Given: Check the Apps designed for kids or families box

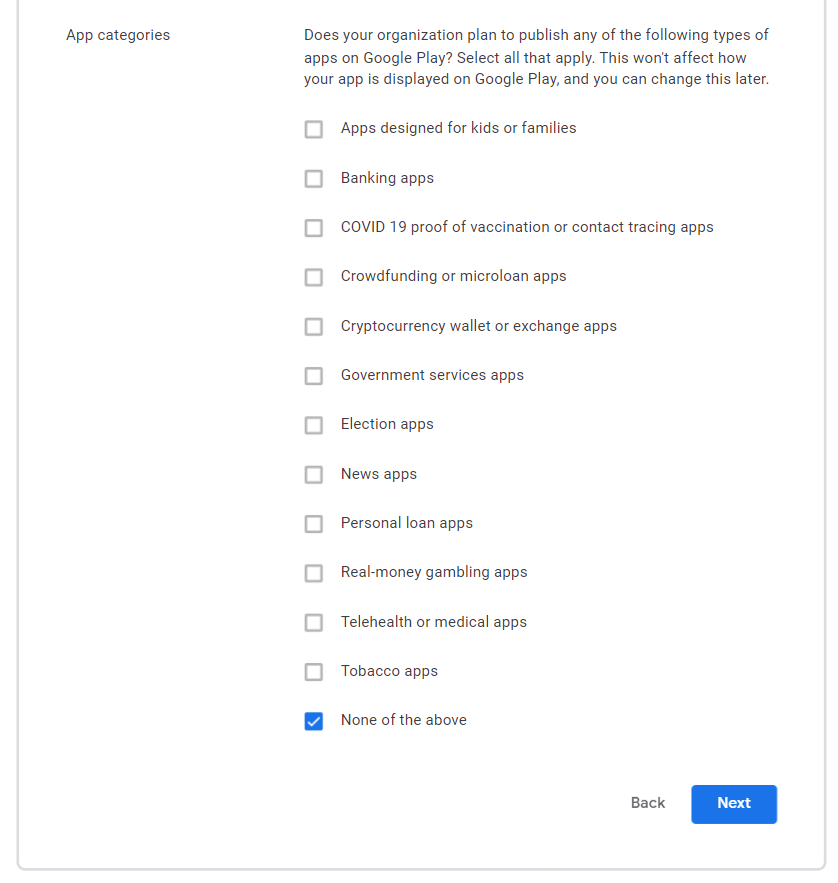Looking at the screenshot, I should 314,129.
